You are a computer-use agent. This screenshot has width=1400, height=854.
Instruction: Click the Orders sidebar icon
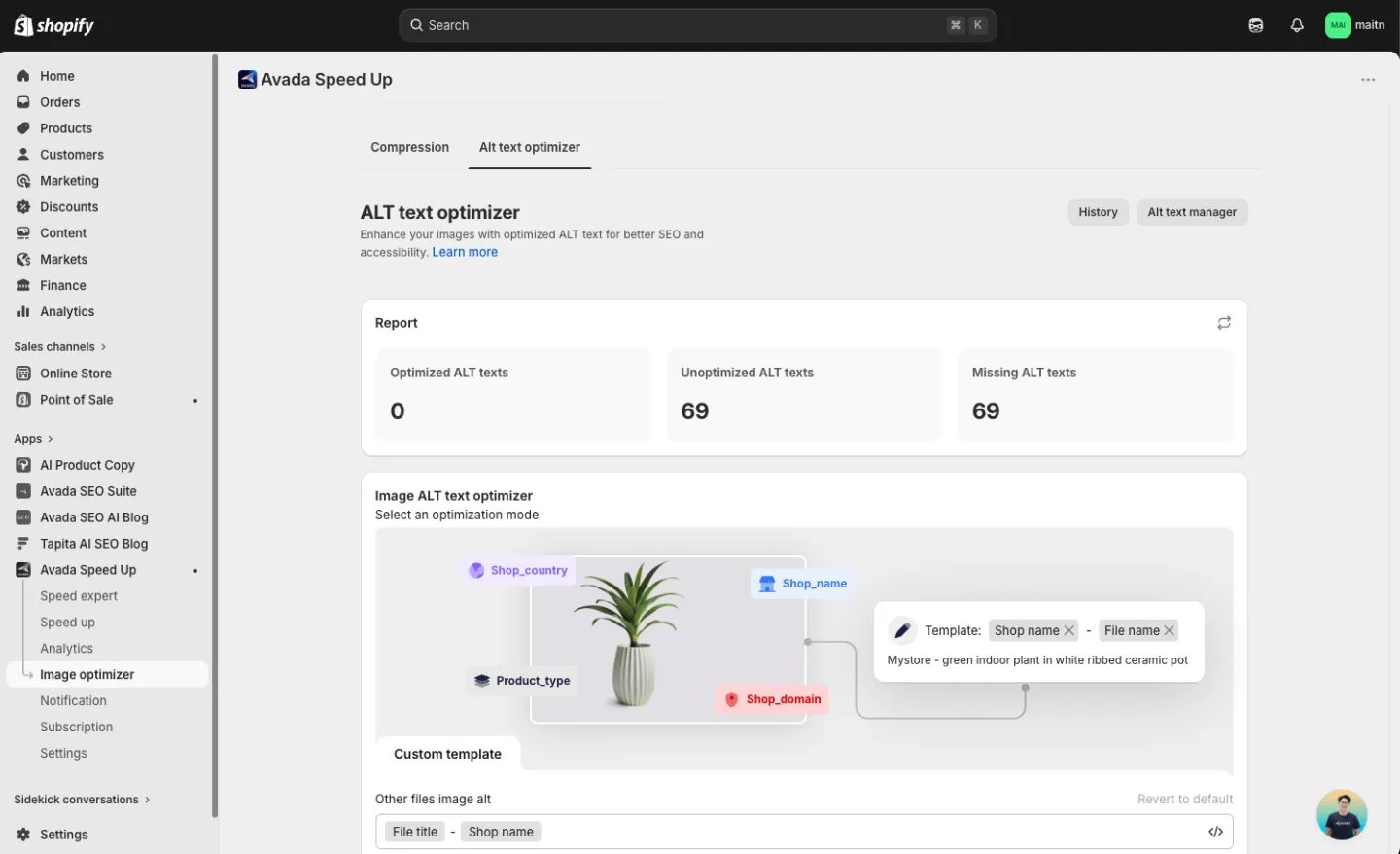point(23,102)
